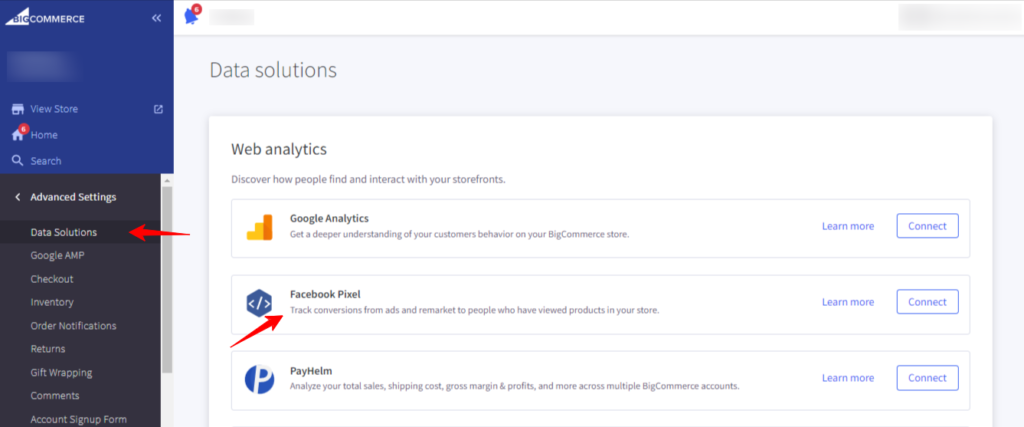
Task: Click the View Store storefront icon
Action: (18, 109)
